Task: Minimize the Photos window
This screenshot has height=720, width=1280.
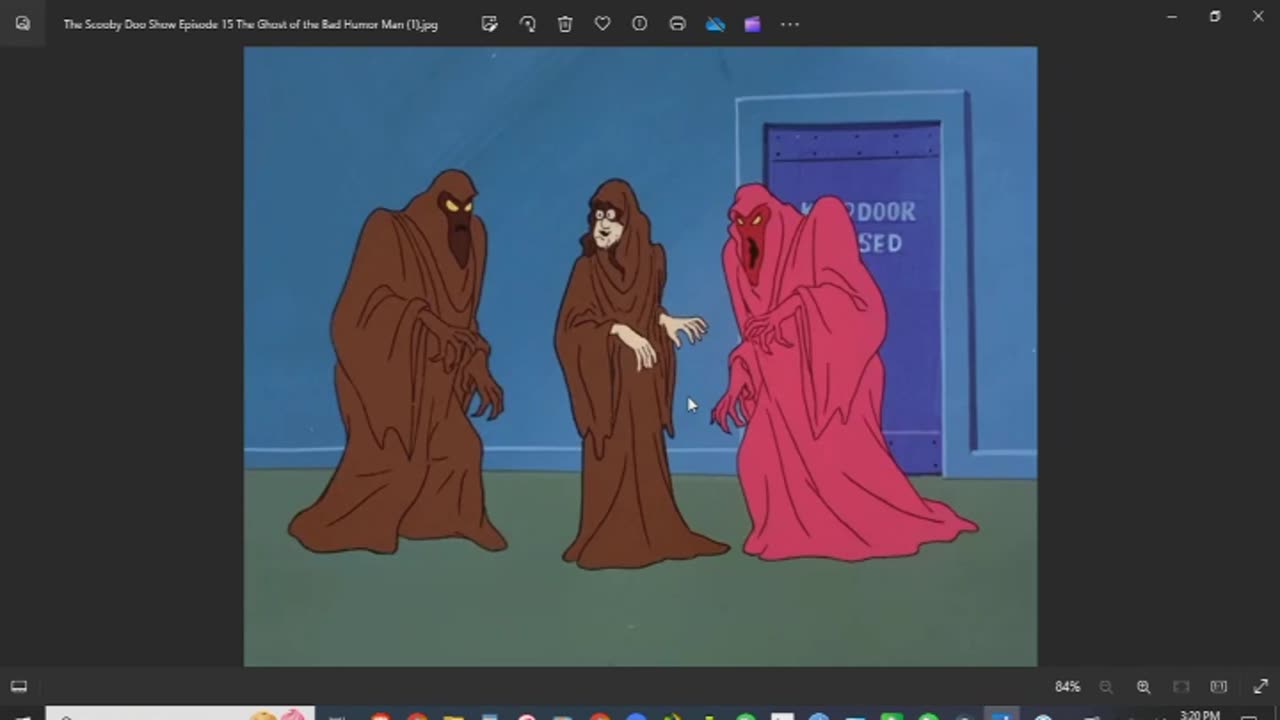Action: point(1172,16)
